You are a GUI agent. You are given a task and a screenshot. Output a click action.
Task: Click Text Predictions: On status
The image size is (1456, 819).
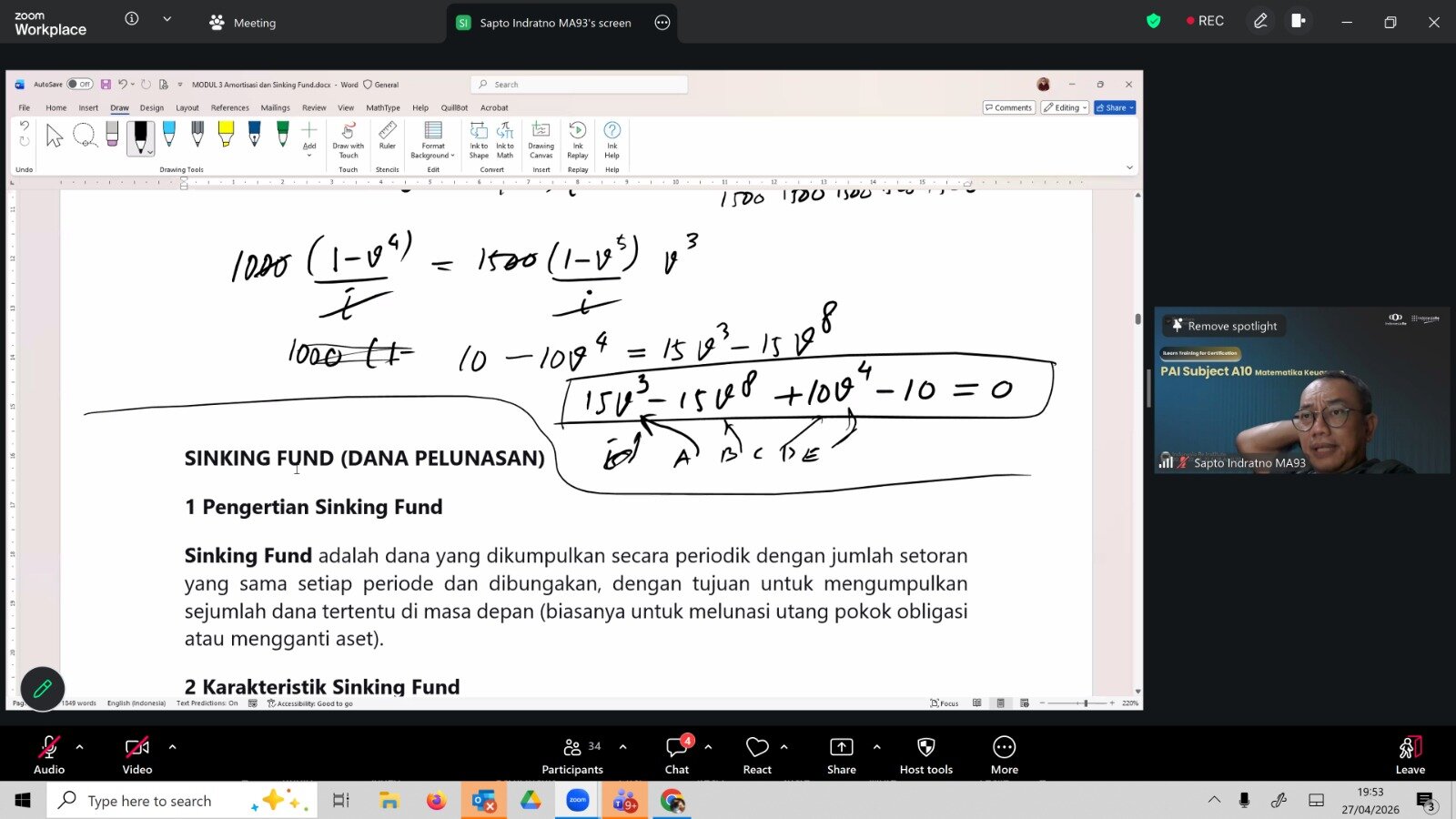[207, 703]
